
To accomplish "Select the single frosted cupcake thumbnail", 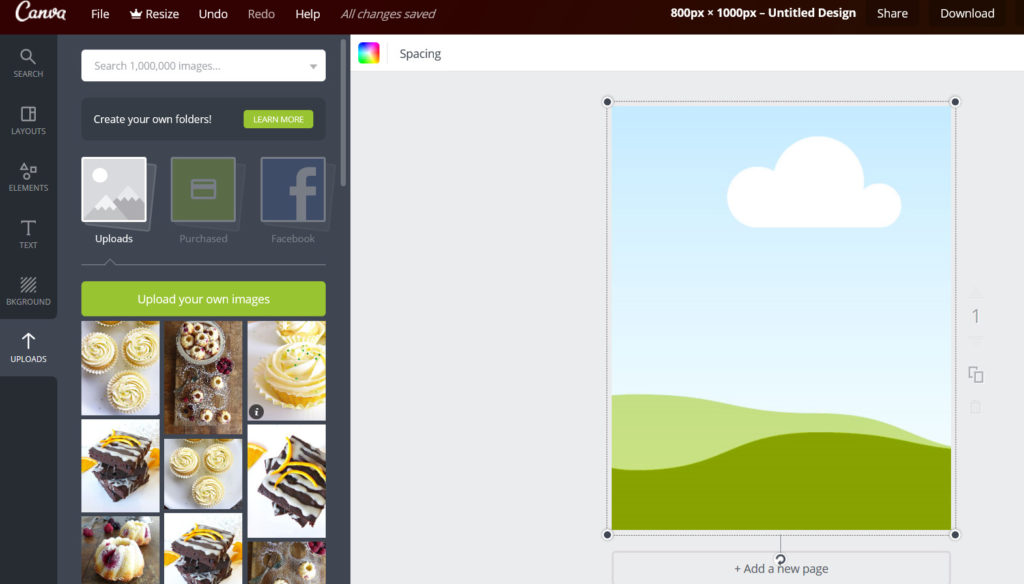I will click(x=287, y=370).
